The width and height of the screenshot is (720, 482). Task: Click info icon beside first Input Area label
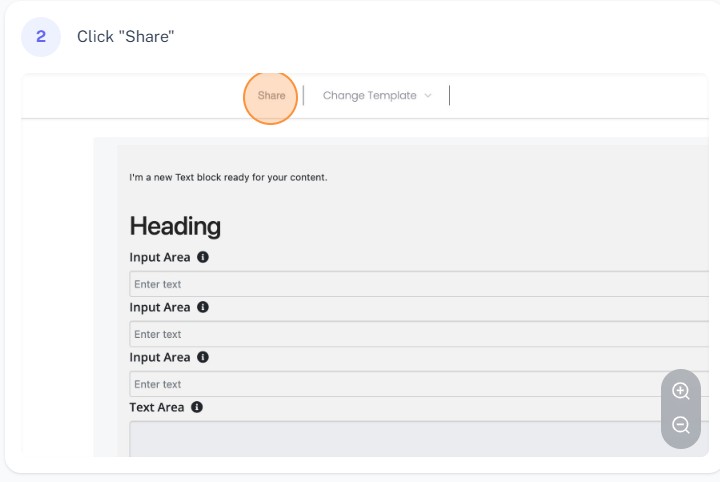(x=203, y=257)
